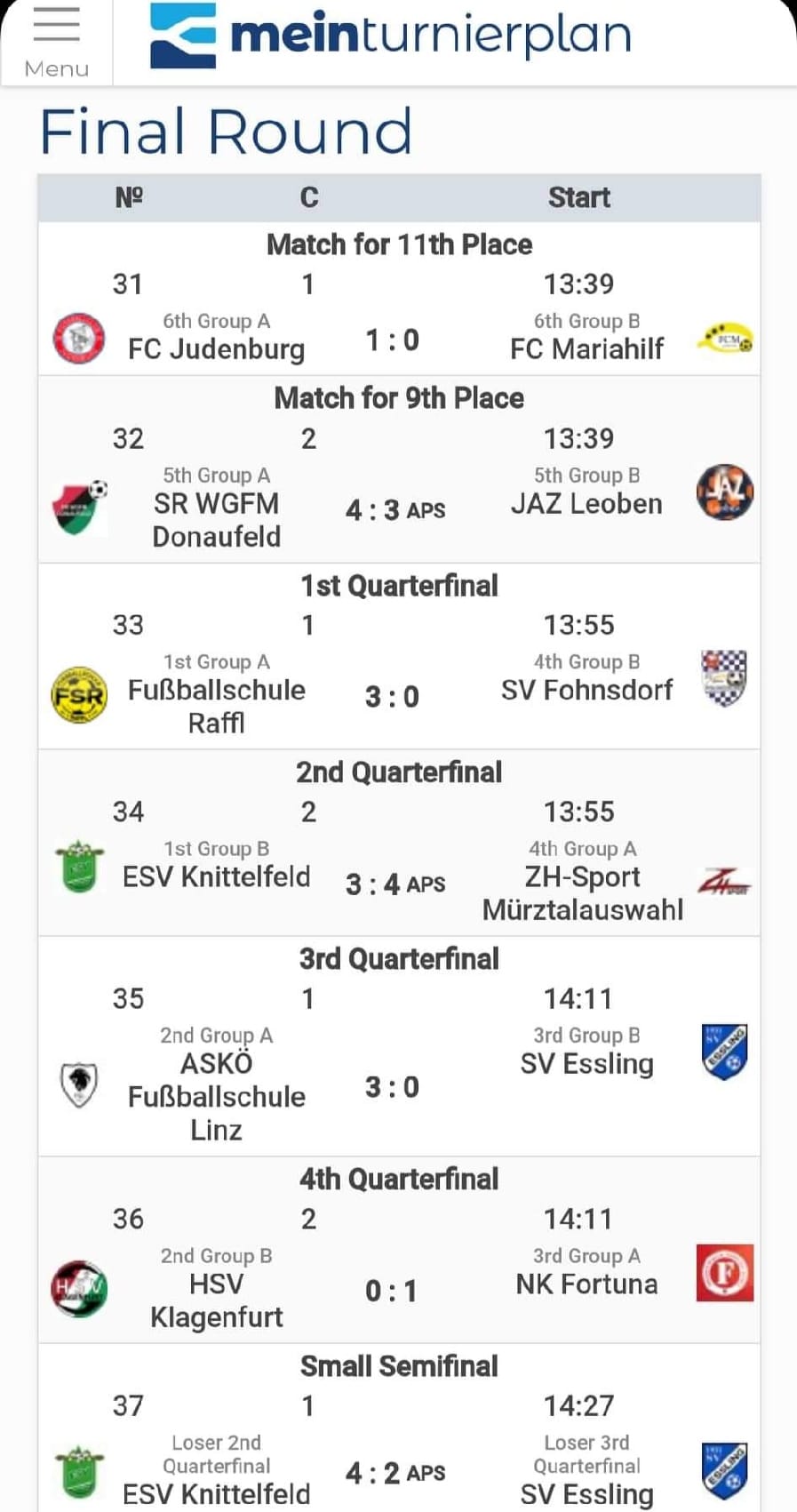Click the Start column header
The image size is (797, 1512).
(x=578, y=197)
